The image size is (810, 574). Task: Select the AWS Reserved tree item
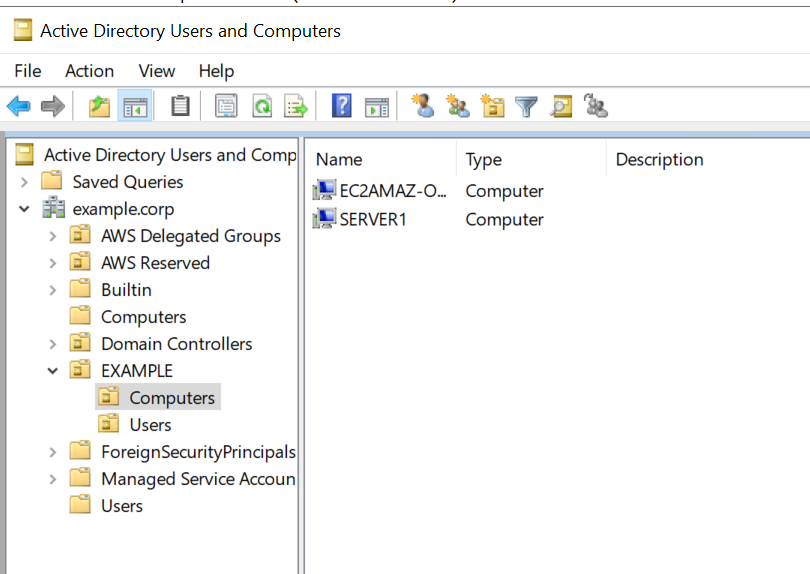[x=155, y=262]
